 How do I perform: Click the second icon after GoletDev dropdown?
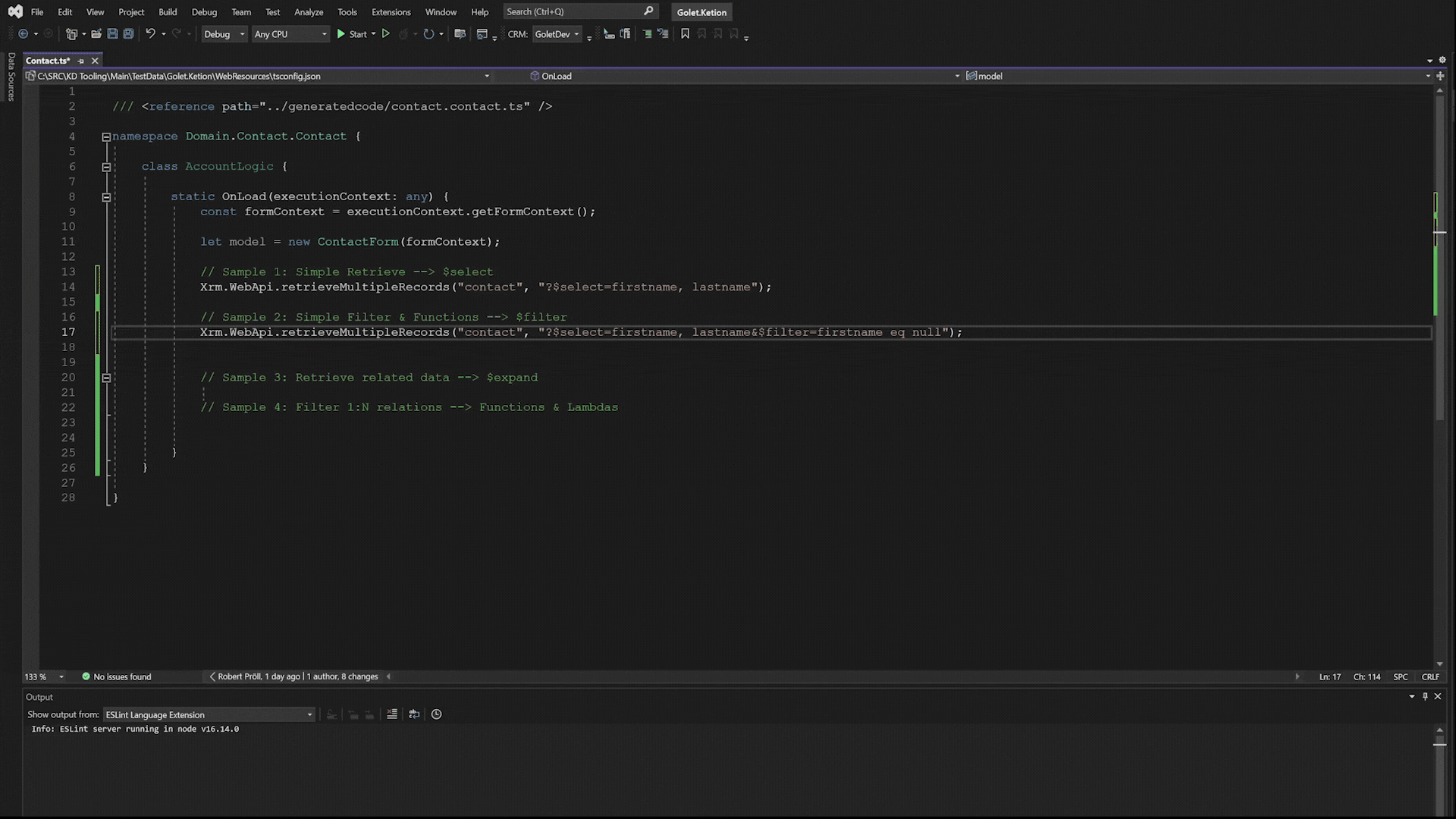pyautogui.click(x=625, y=34)
